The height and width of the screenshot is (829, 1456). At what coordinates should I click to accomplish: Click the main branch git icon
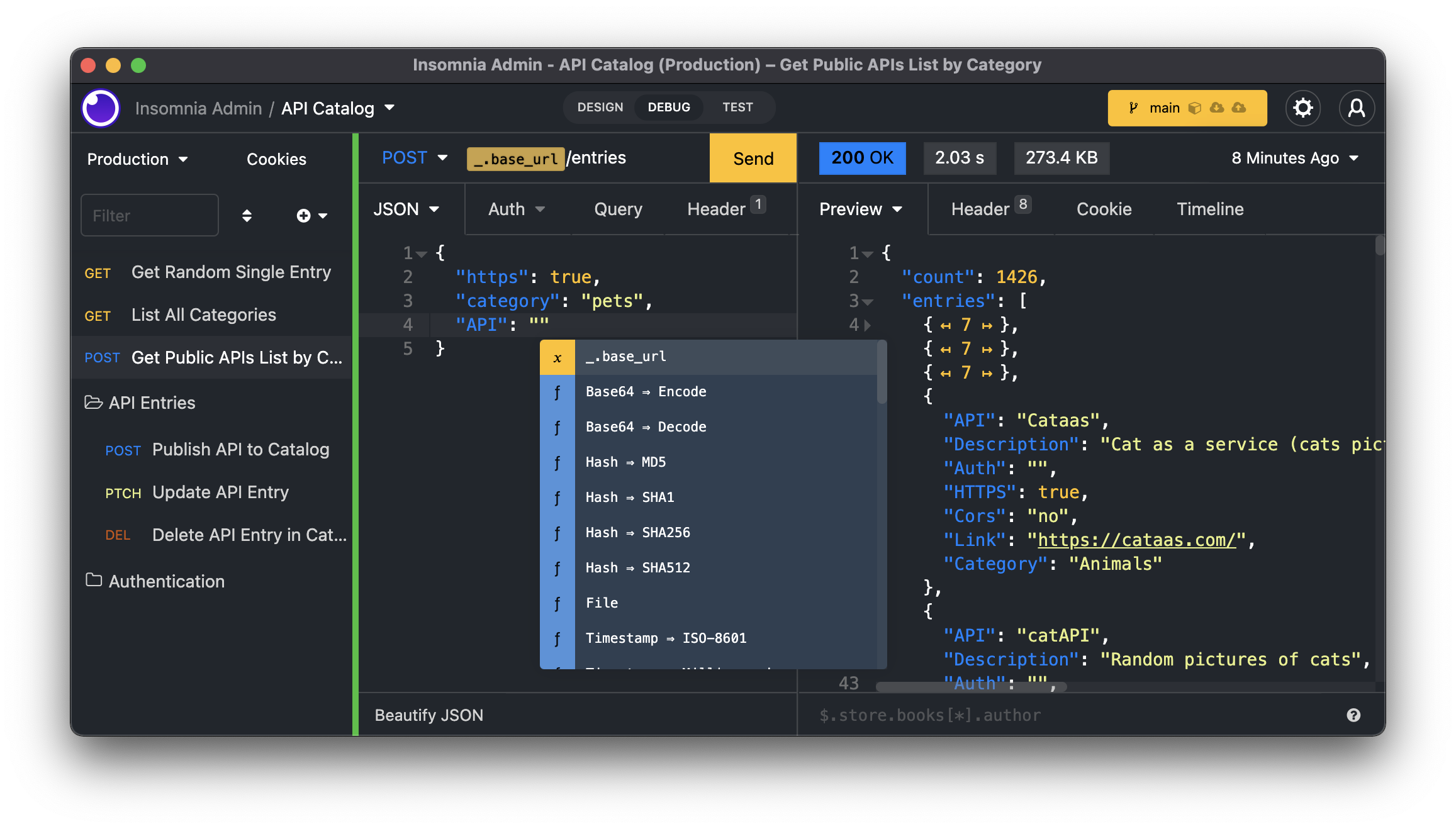point(1133,108)
